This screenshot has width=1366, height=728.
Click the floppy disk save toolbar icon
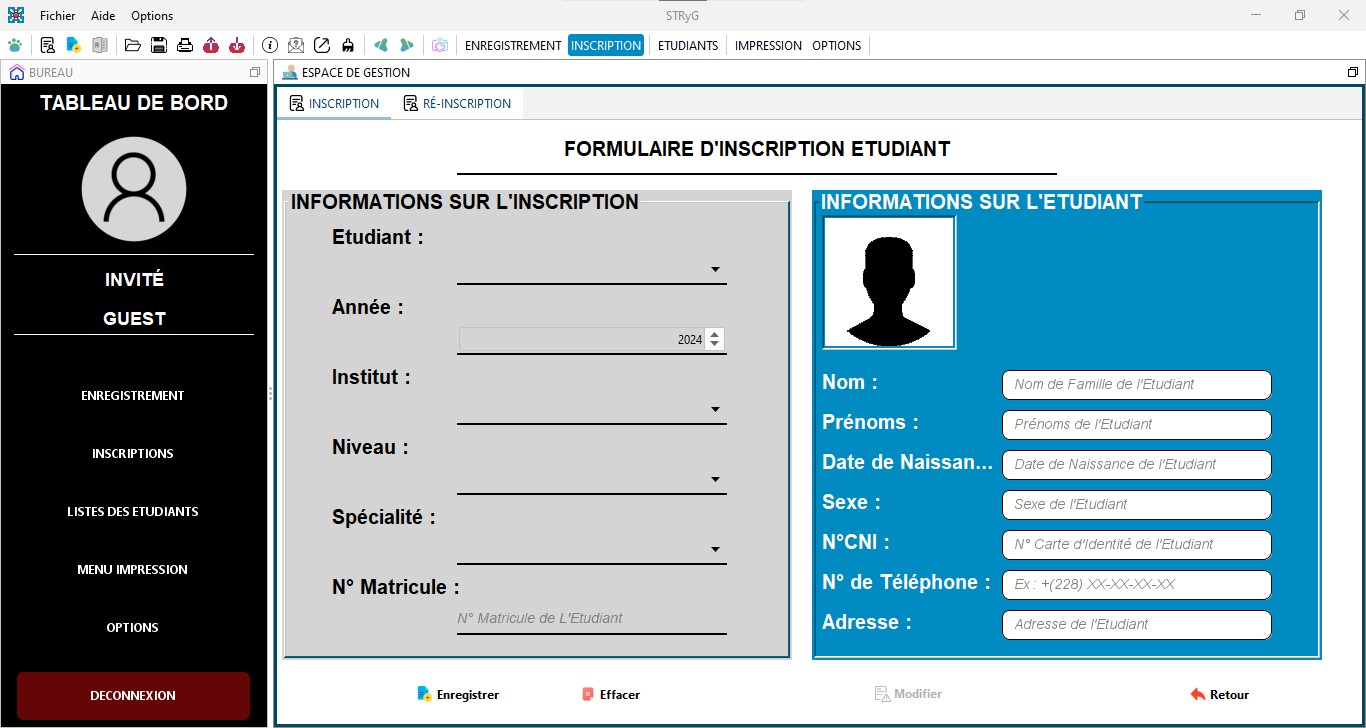tap(158, 45)
